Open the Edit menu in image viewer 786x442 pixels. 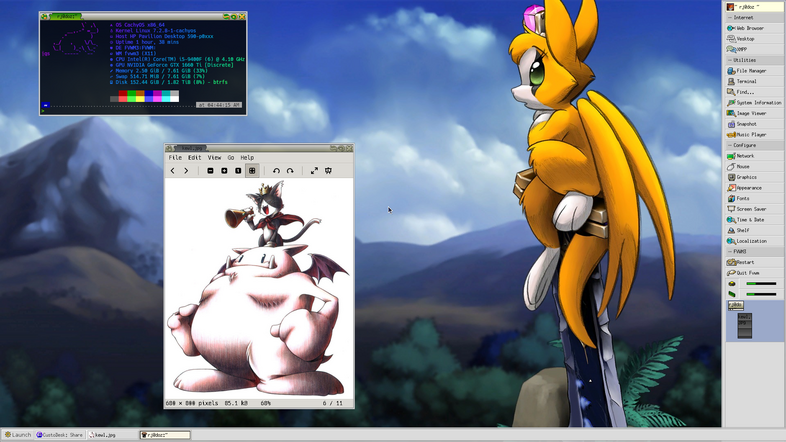[x=194, y=157]
